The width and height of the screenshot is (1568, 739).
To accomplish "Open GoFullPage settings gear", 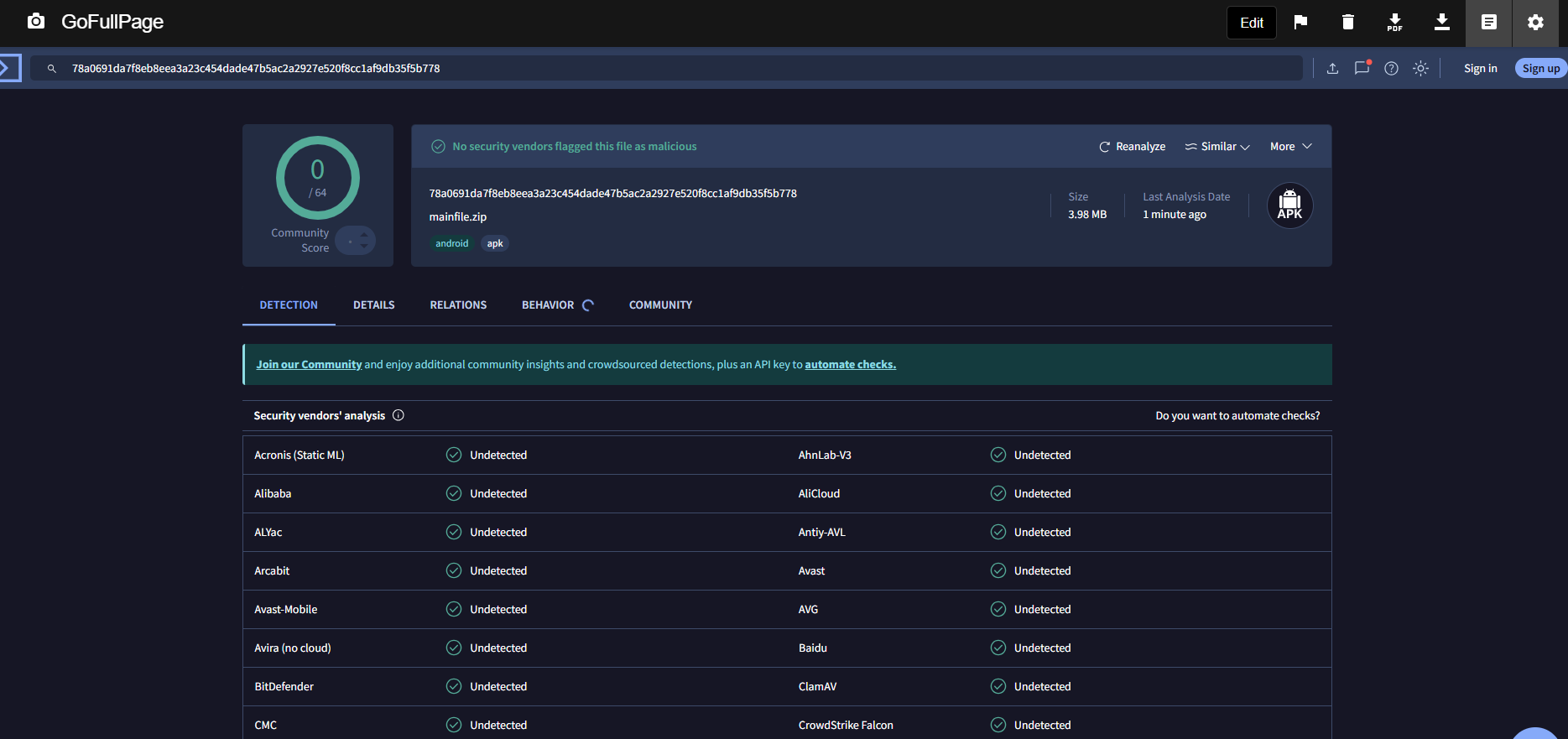I will tap(1535, 23).
